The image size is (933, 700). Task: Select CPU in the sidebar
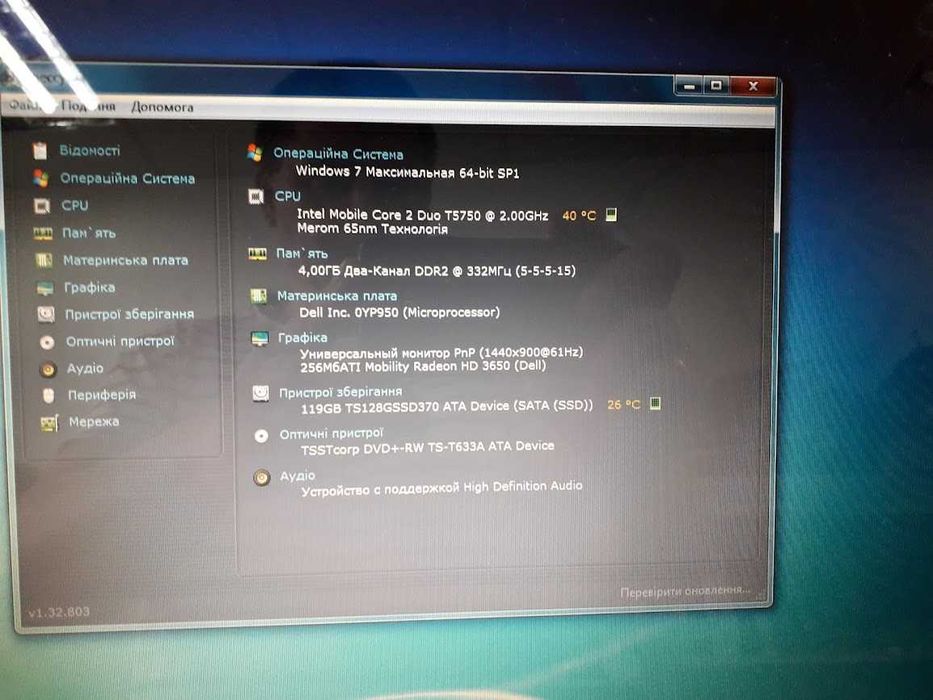click(75, 205)
